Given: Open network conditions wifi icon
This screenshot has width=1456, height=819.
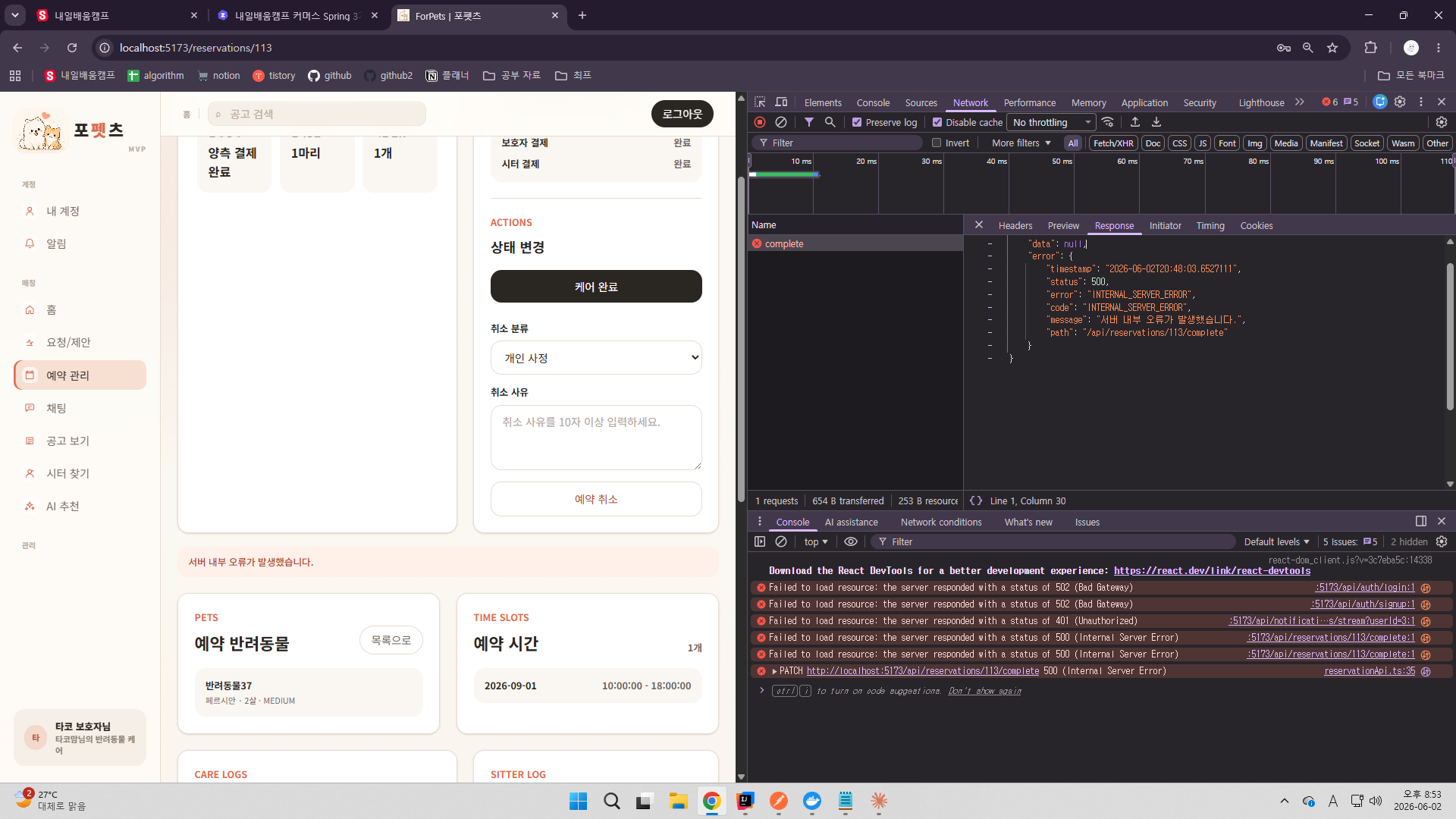Looking at the screenshot, I should [1108, 122].
